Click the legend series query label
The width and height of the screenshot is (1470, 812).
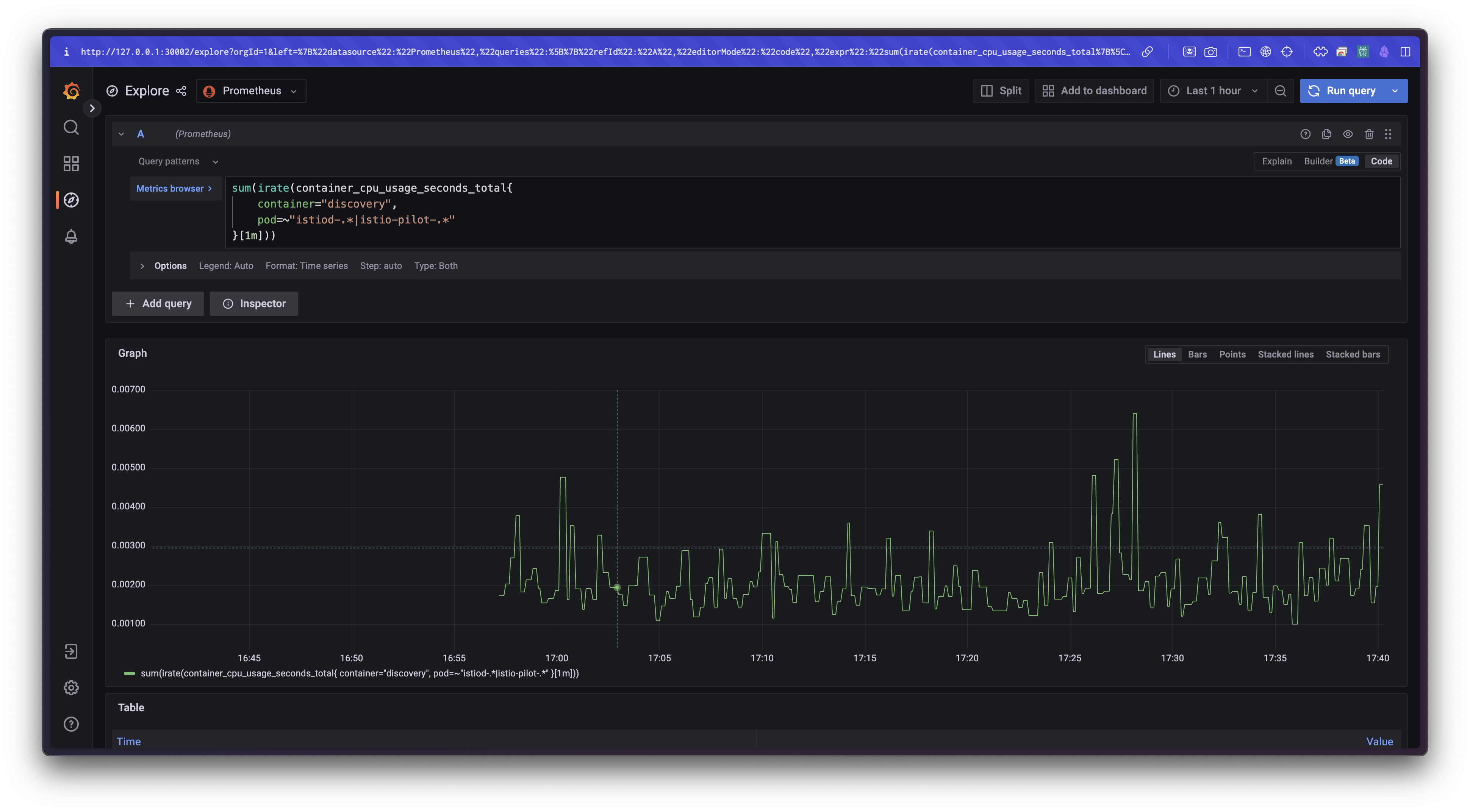click(360, 673)
